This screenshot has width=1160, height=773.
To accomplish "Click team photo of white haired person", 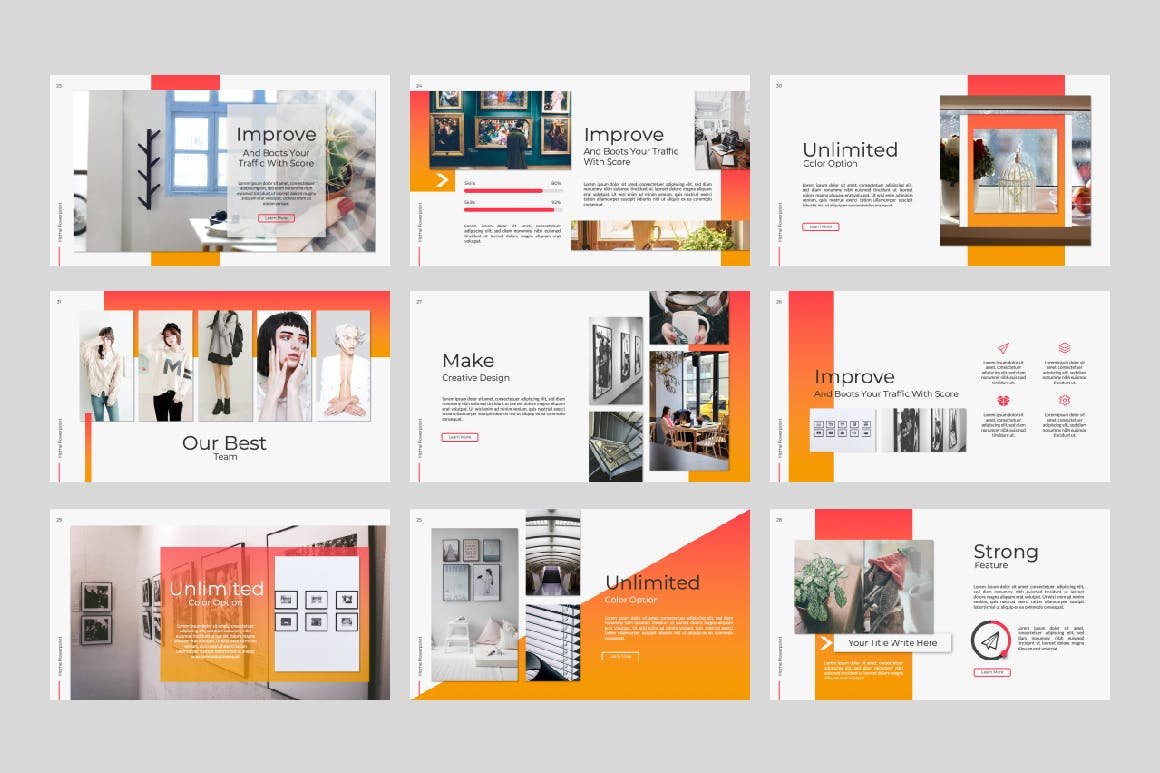I will 343,365.
